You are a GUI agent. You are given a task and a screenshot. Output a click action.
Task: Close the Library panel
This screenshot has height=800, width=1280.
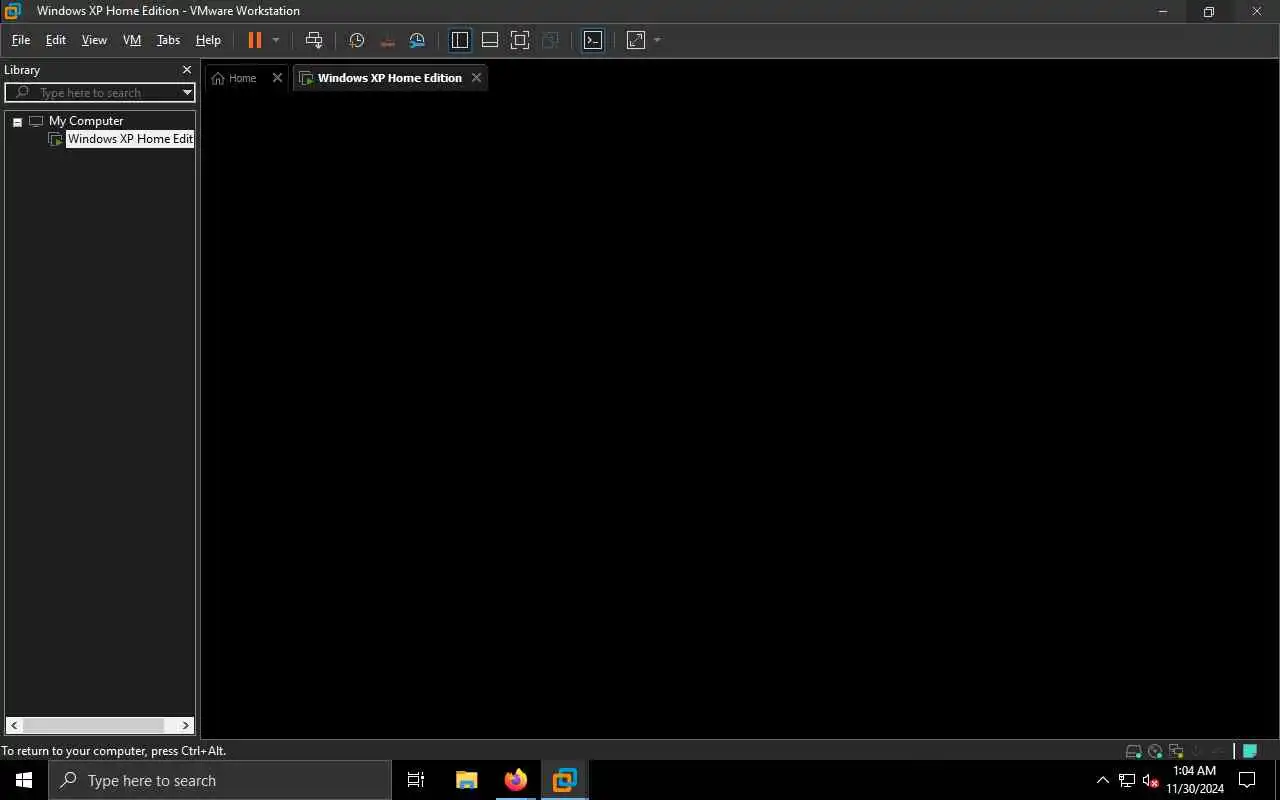click(186, 70)
